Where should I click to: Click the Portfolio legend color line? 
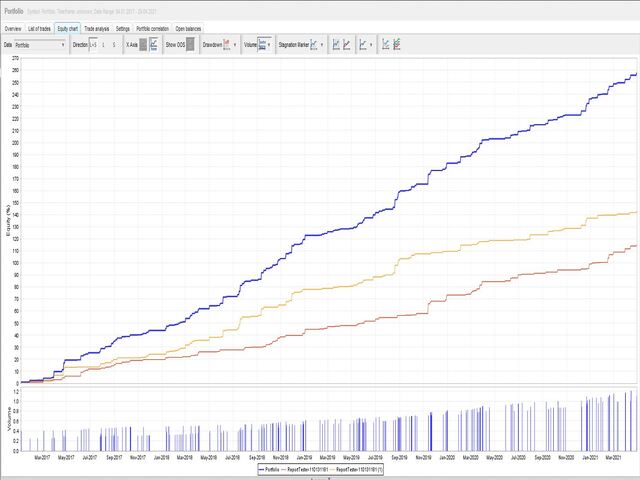click(261, 470)
